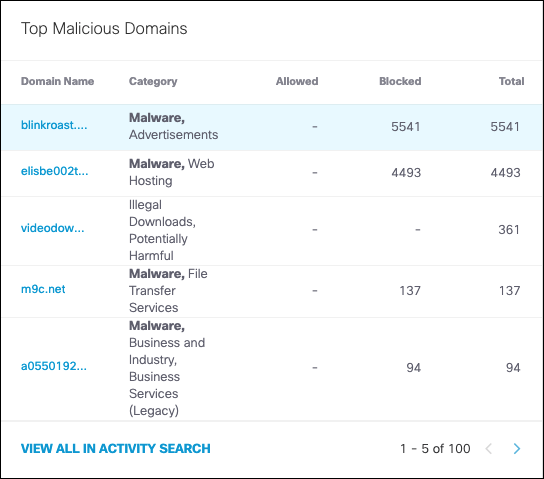Sort by Allowed column header
The height and width of the screenshot is (479, 544).
click(297, 81)
